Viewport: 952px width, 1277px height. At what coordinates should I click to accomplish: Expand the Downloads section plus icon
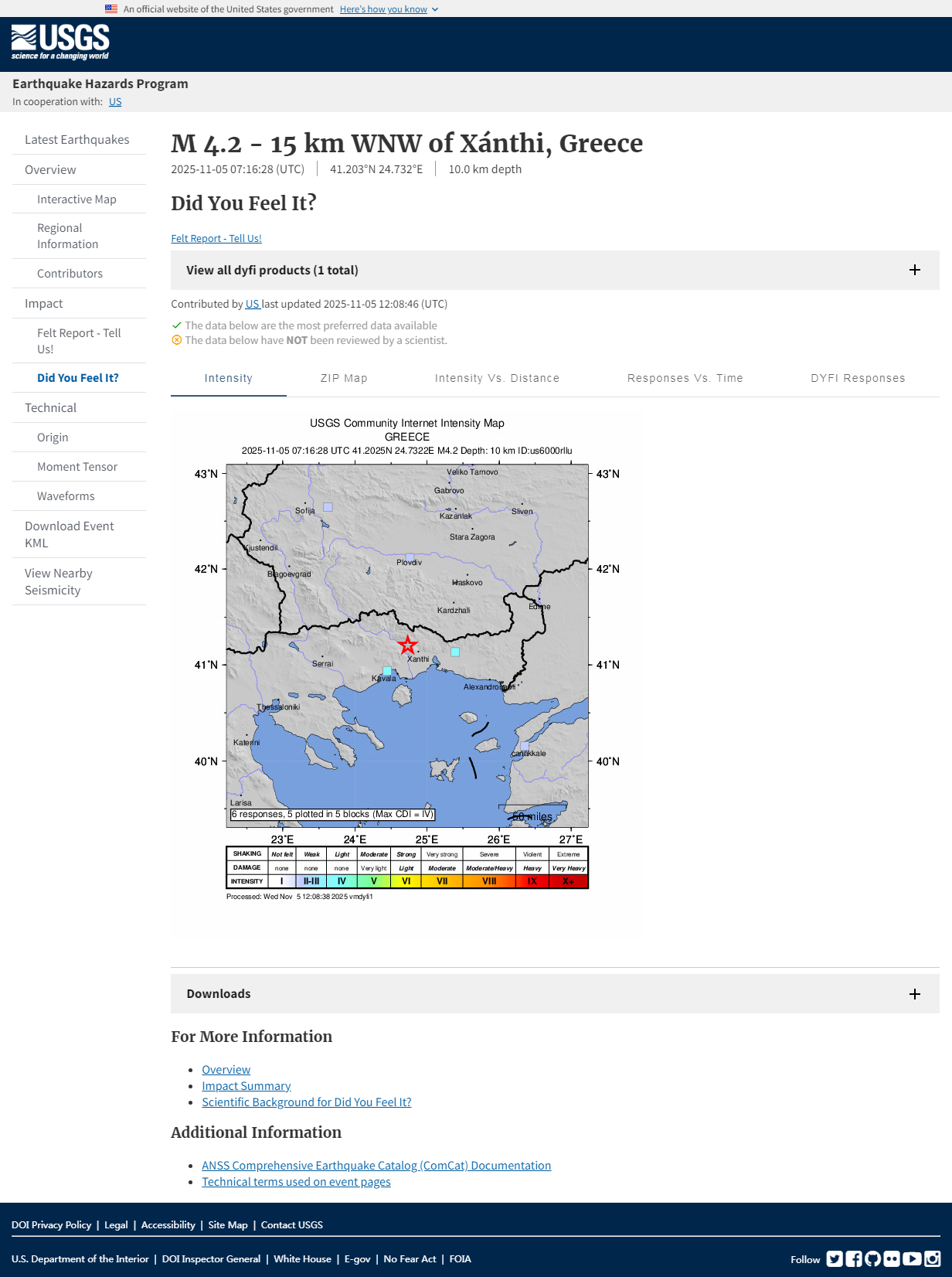[x=915, y=994]
